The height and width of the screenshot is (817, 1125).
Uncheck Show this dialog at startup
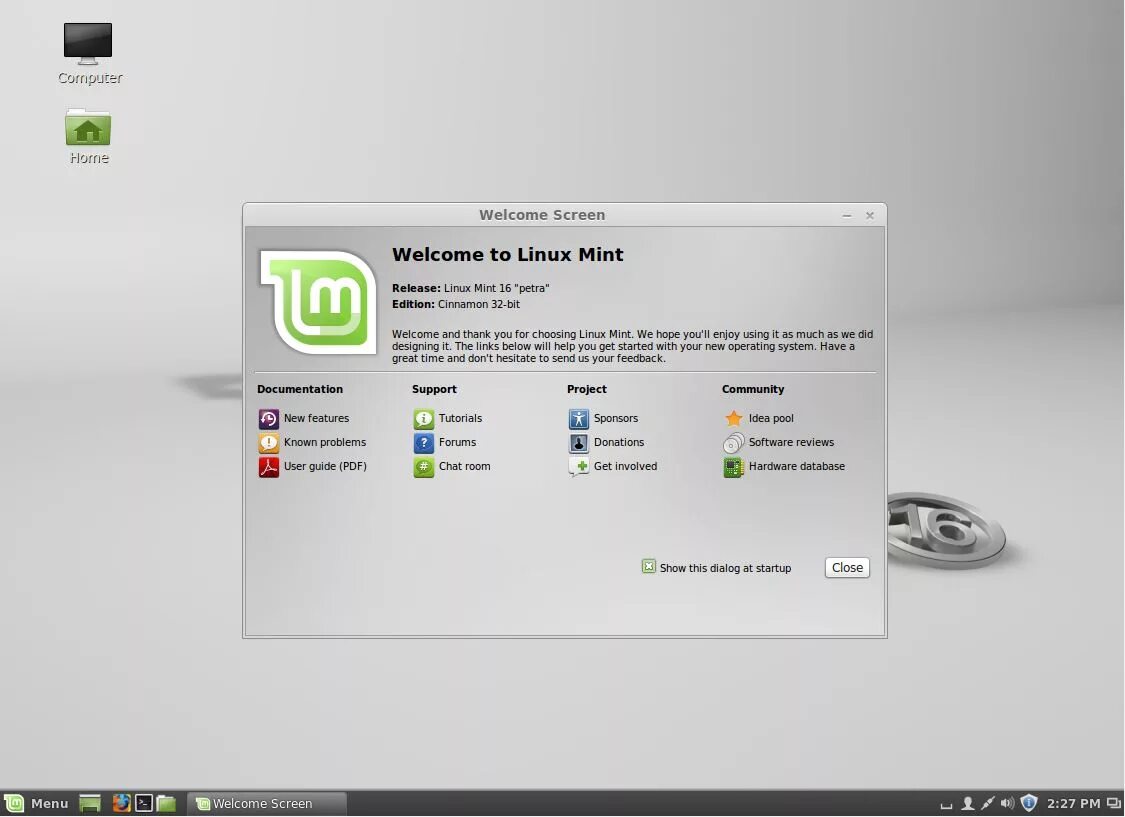click(649, 567)
